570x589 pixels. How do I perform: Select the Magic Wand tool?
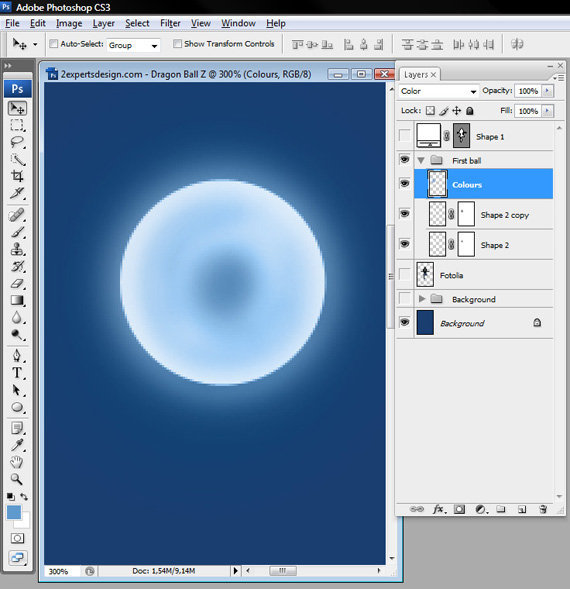[x=17, y=159]
